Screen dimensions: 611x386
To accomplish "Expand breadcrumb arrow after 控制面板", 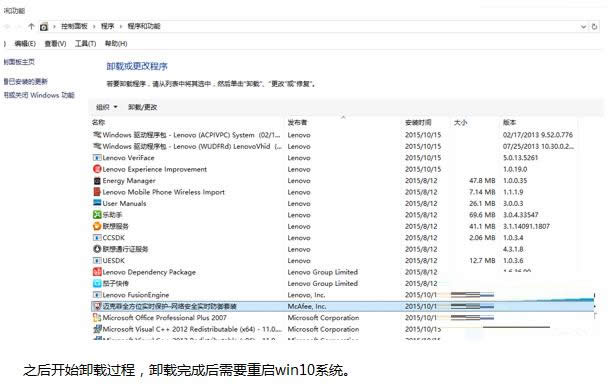I will tap(94, 26).
